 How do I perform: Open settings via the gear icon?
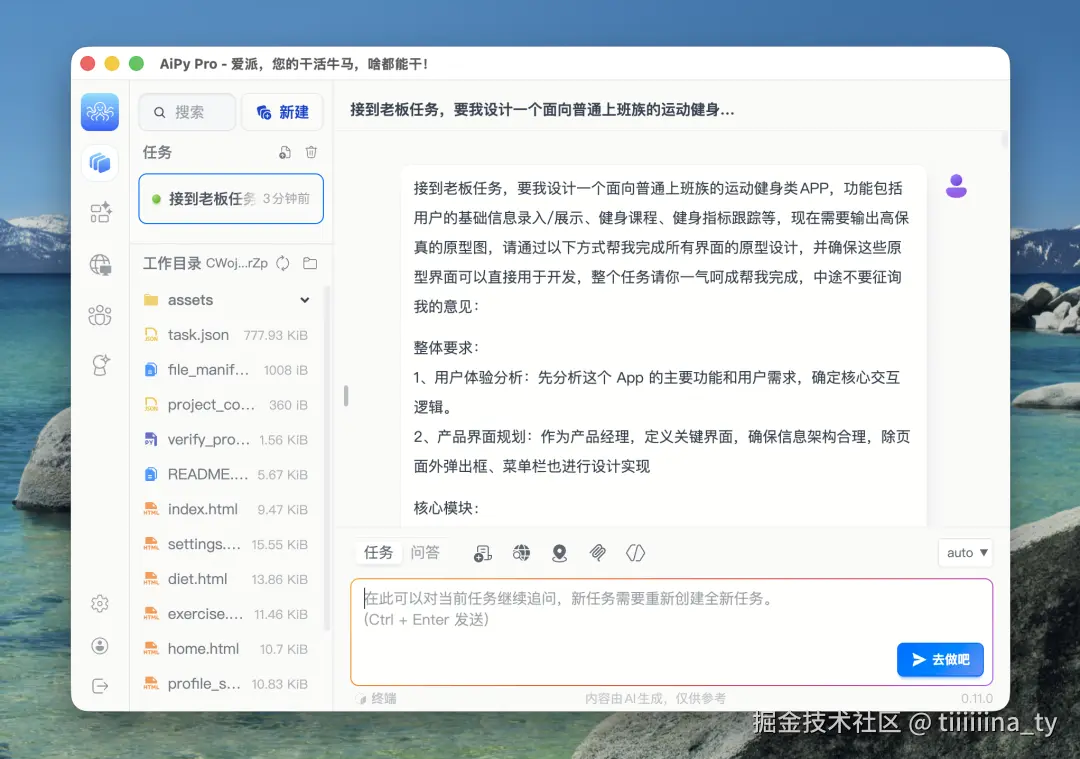100,603
